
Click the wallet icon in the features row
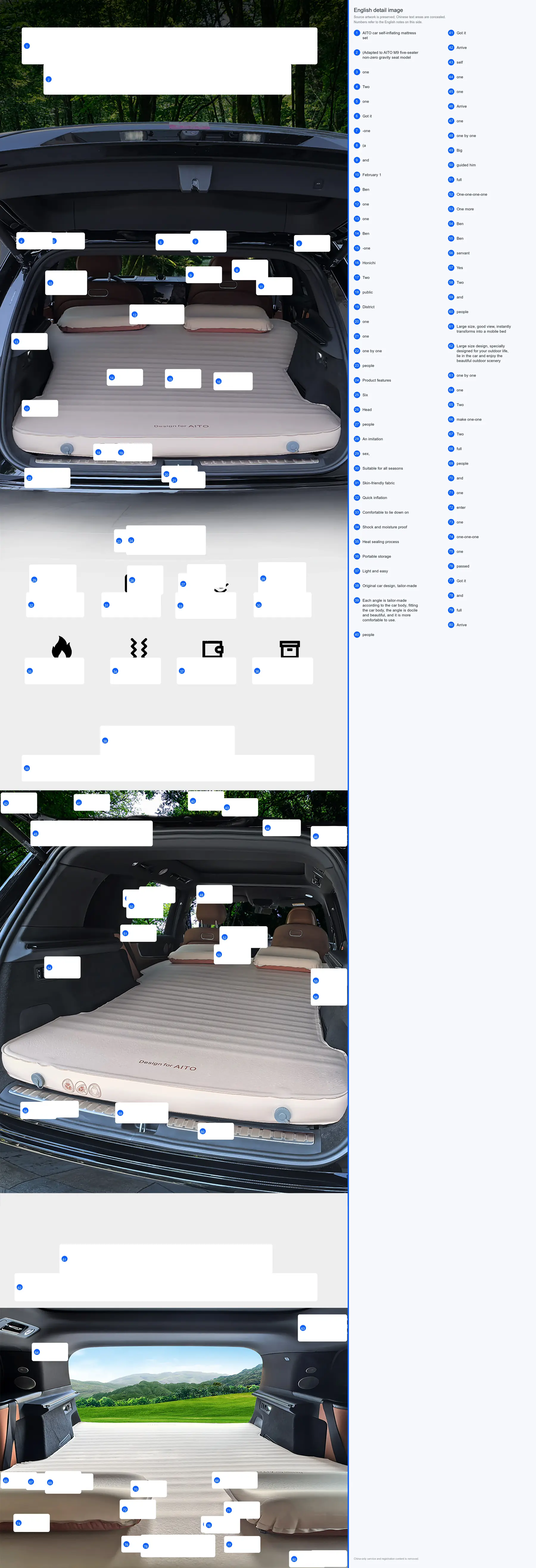pos(213,648)
